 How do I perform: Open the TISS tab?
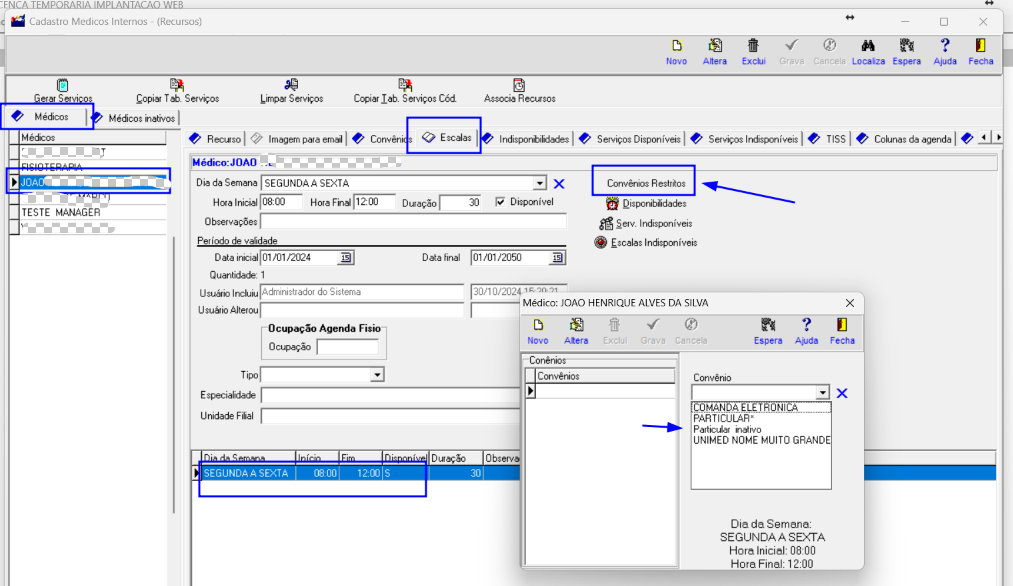pyautogui.click(x=827, y=139)
